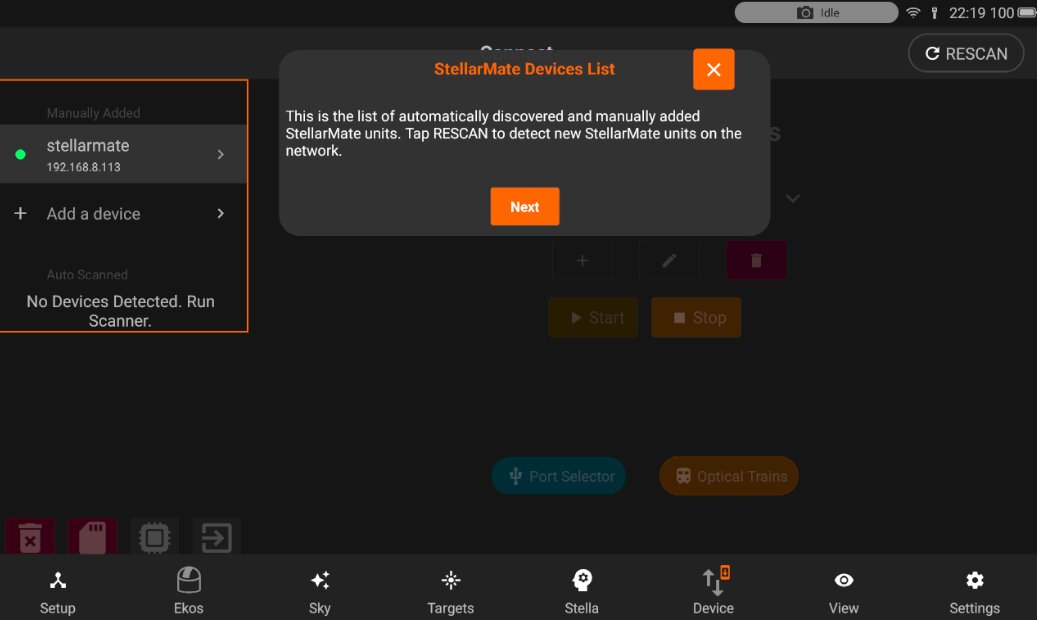Click the Idle camera status indicator

tap(816, 13)
